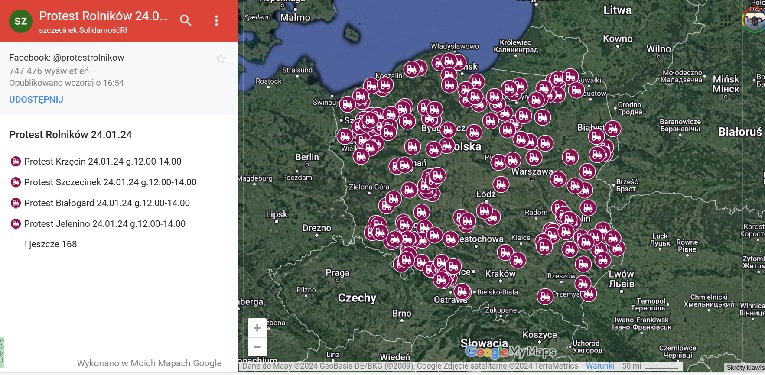The width and height of the screenshot is (765, 375).
Task: Click tractor marker near Ostrawa
Action: [x=462, y=292]
